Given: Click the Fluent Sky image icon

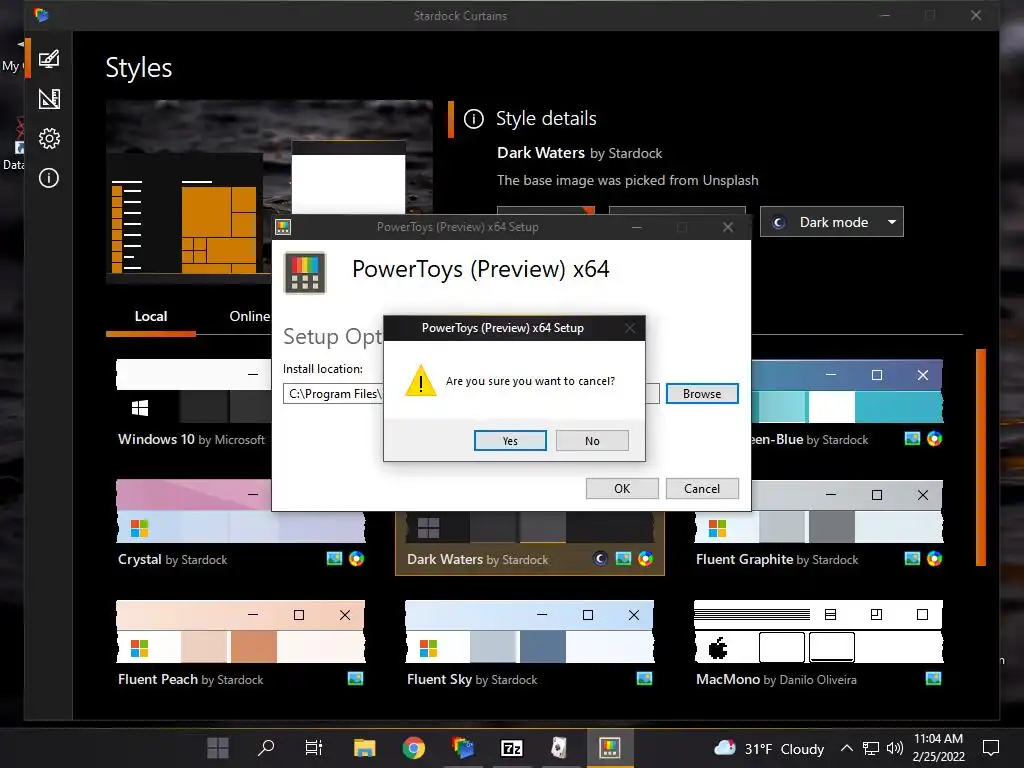Looking at the screenshot, I should (x=645, y=679).
